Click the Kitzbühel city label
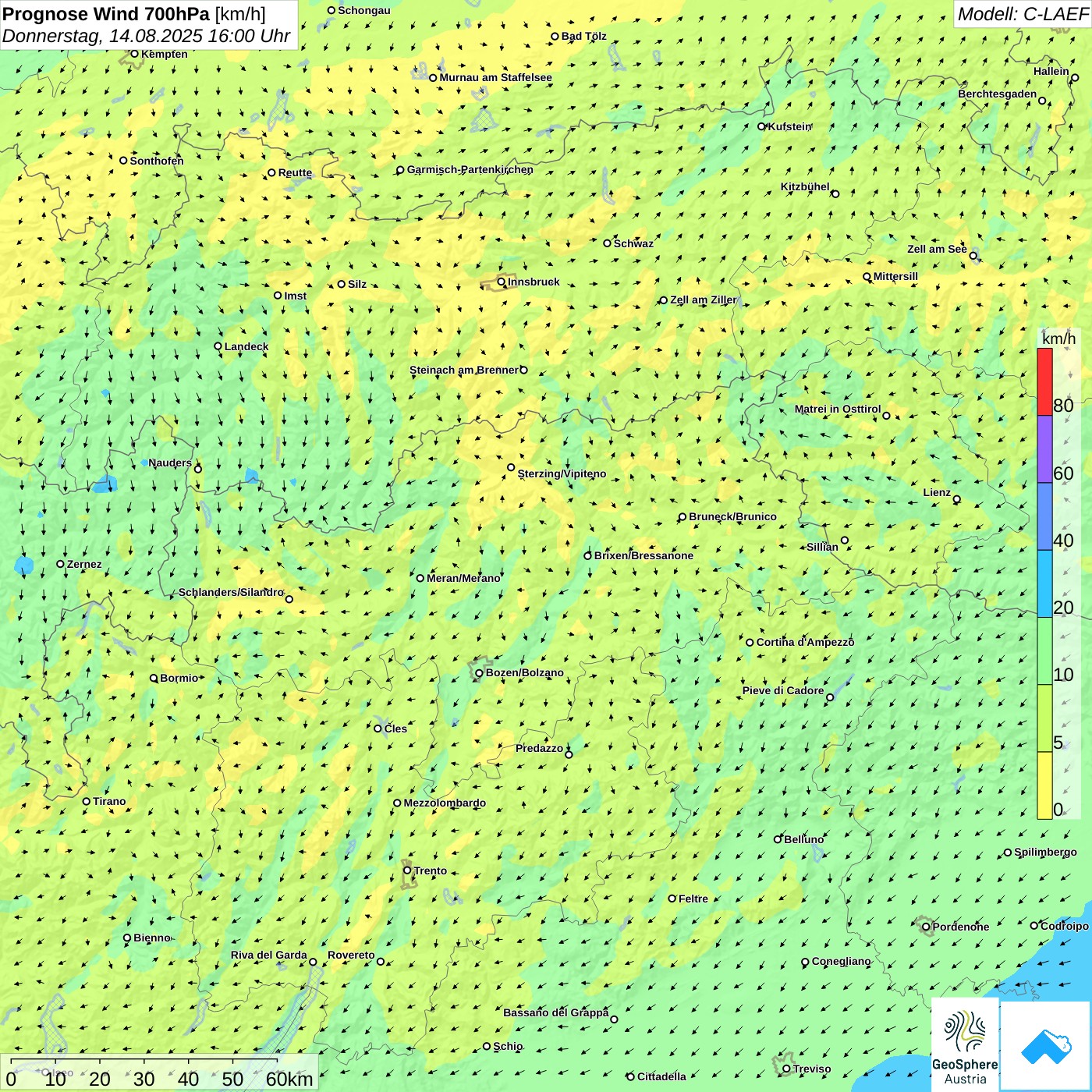Image resolution: width=1092 pixels, height=1092 pixels. (805, 186)
